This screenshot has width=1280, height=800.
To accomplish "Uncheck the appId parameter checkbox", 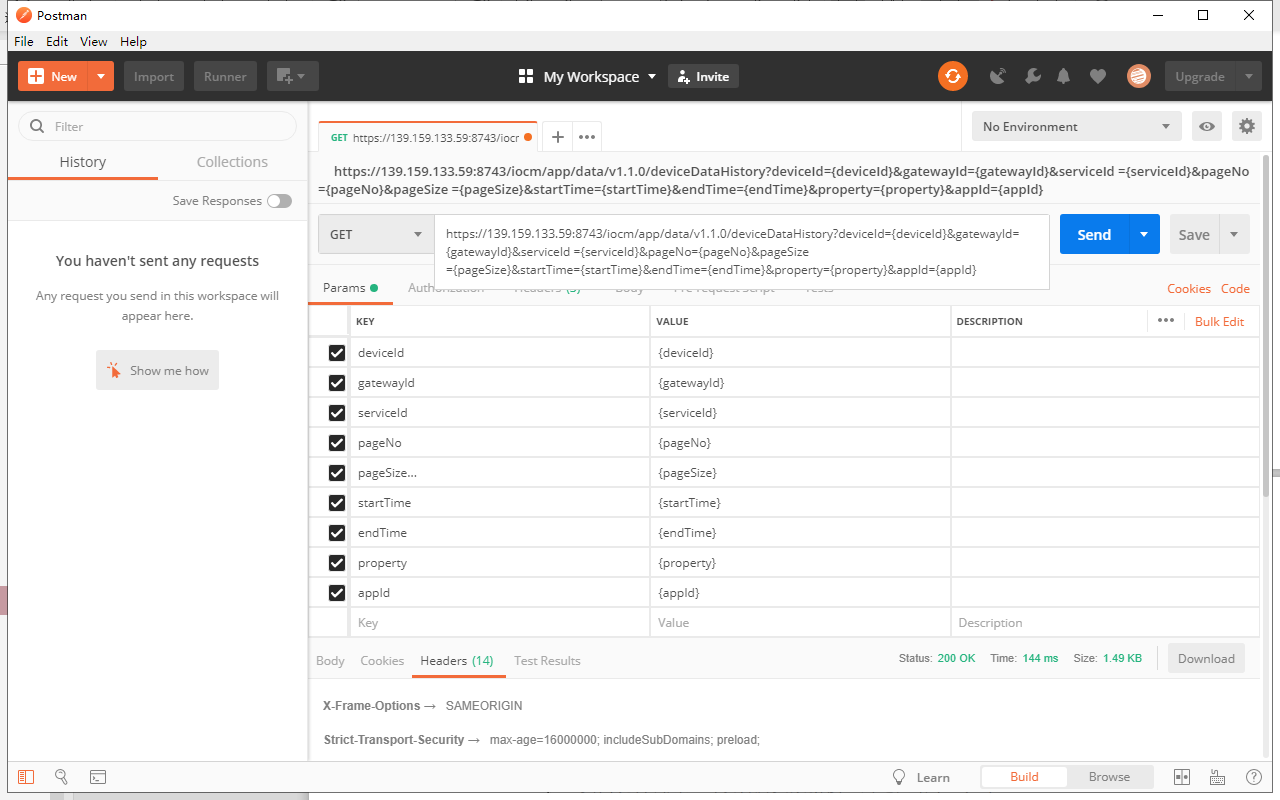I will (x=336, y=593).
